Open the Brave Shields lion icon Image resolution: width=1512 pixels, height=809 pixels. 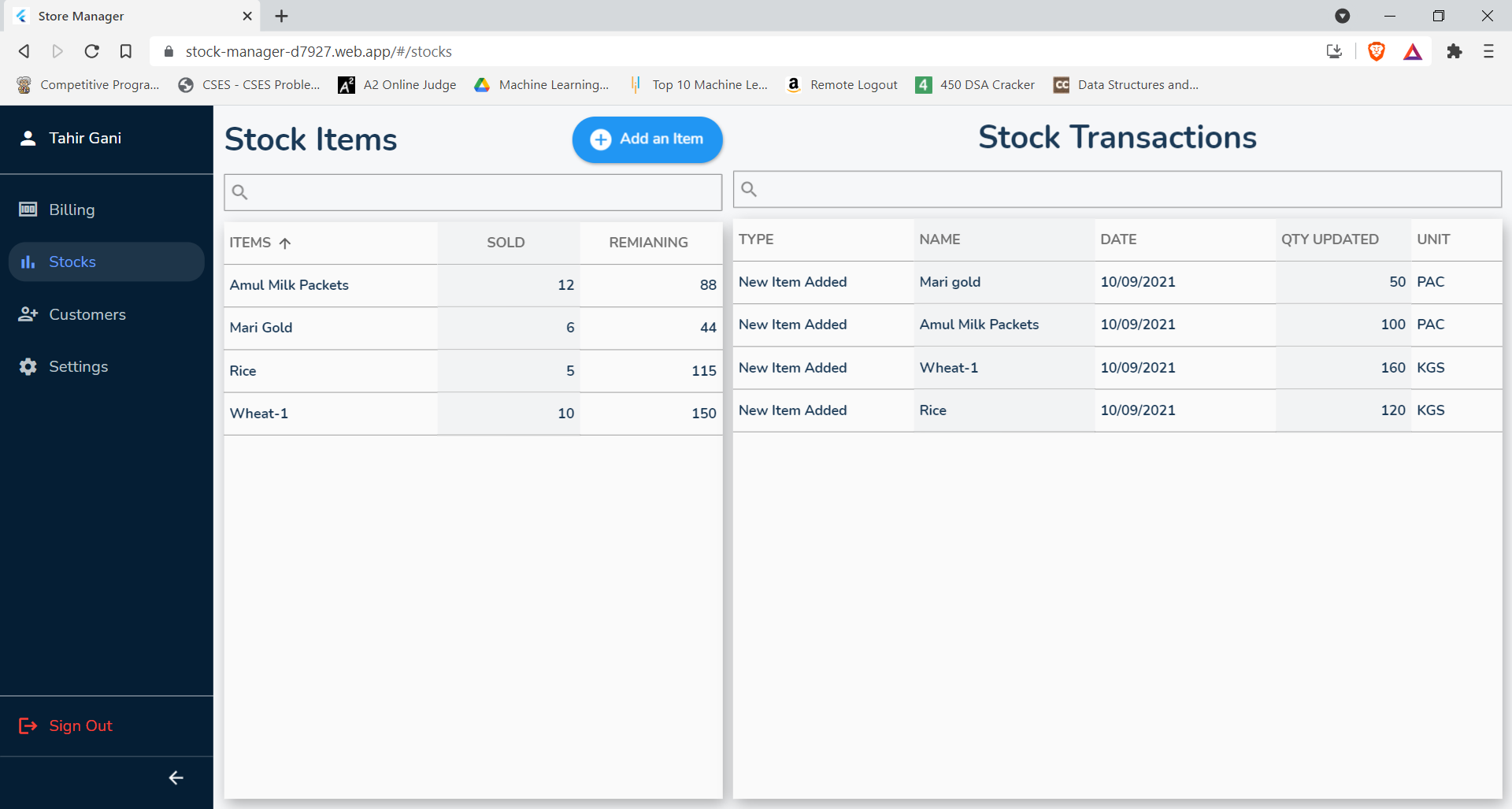point(1377,51)
